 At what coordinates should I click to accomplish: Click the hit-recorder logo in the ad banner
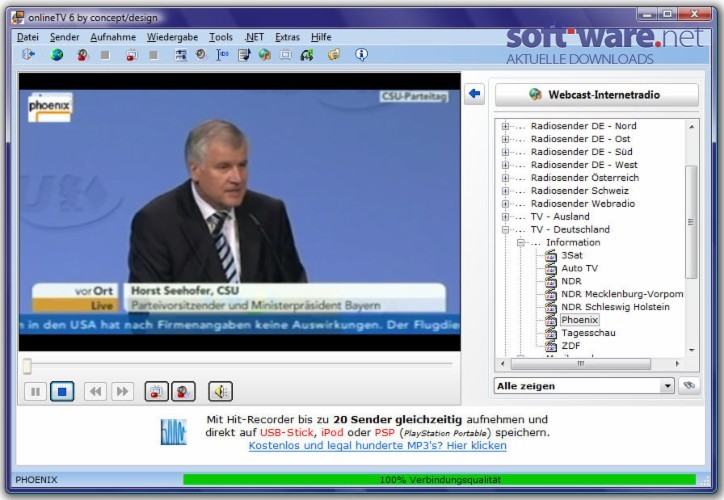click(174, 432)
